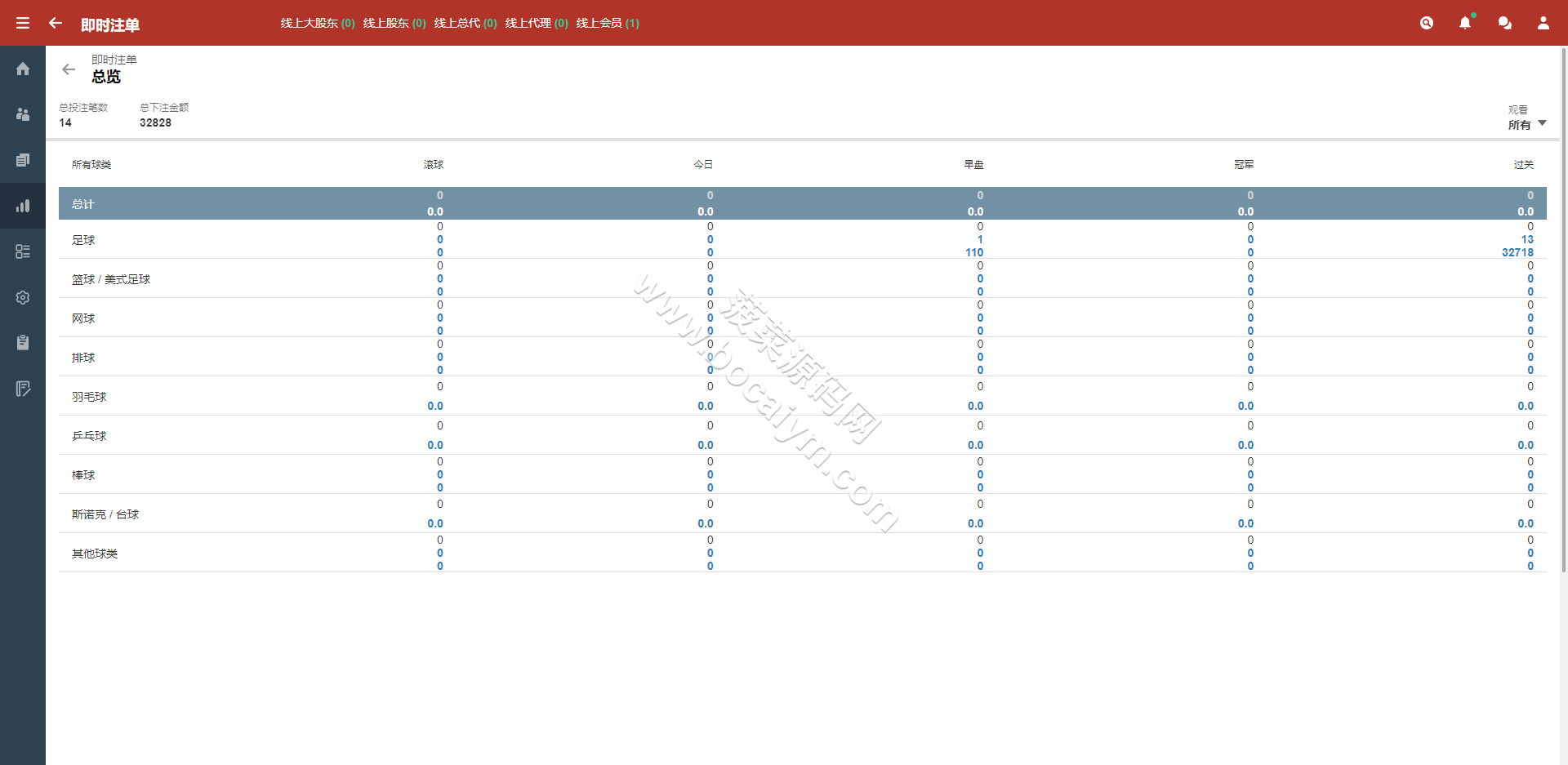The image size is (1568, 765).
Task: Select the 排球 row label
Action: [83, 358]
